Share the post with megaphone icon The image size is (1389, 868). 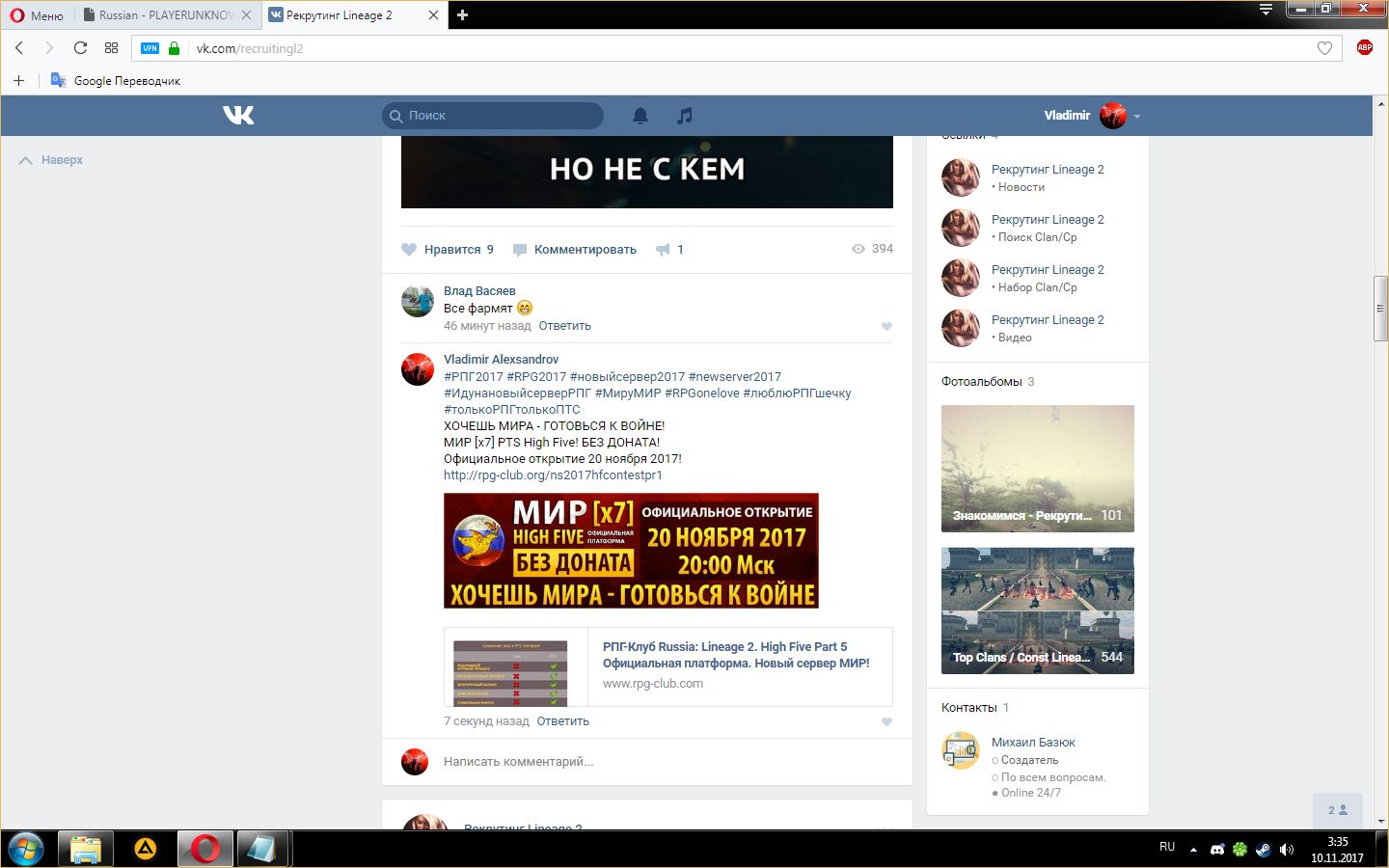click(x=663, y=250)
